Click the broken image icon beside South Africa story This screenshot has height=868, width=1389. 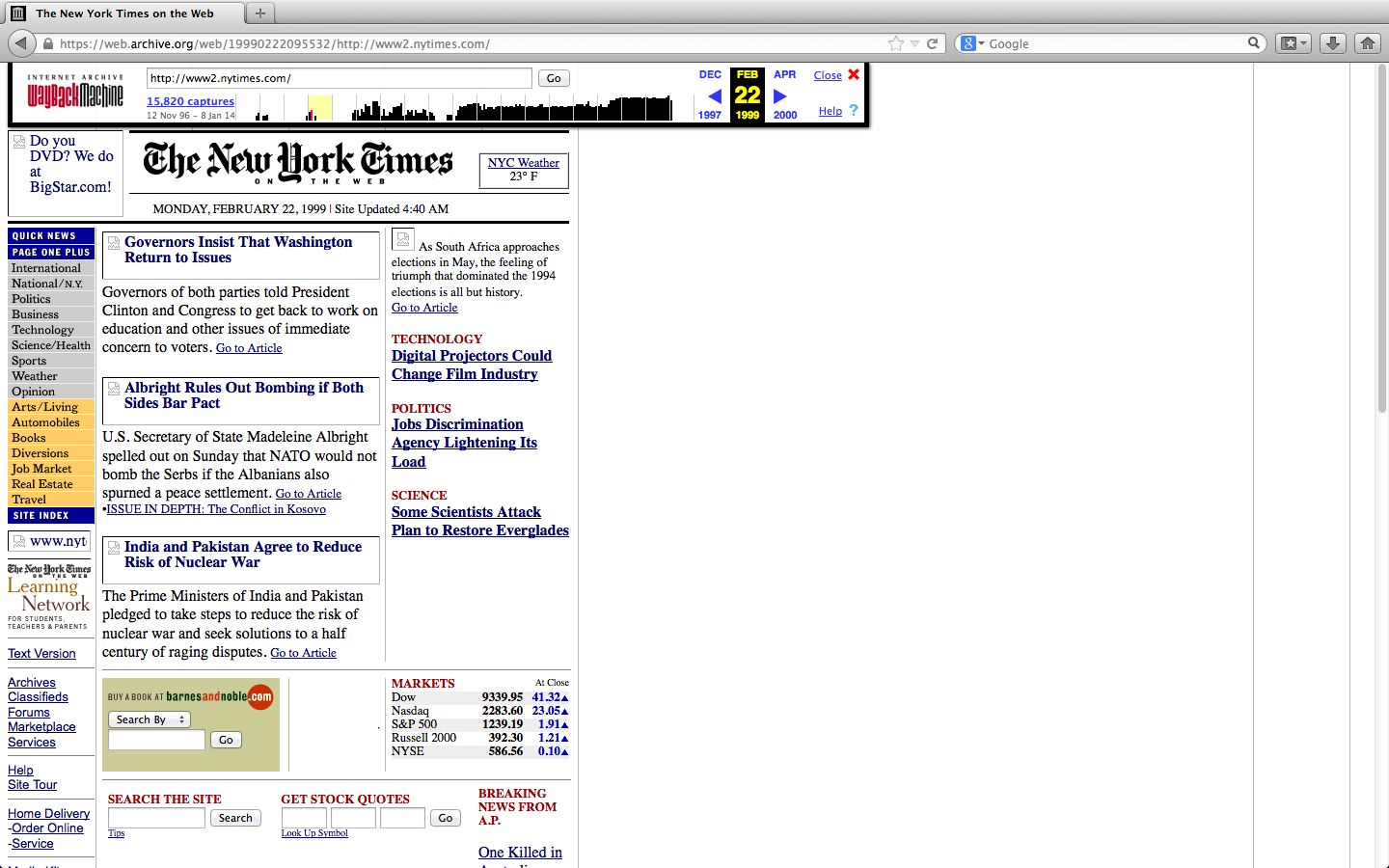[403, 238]
